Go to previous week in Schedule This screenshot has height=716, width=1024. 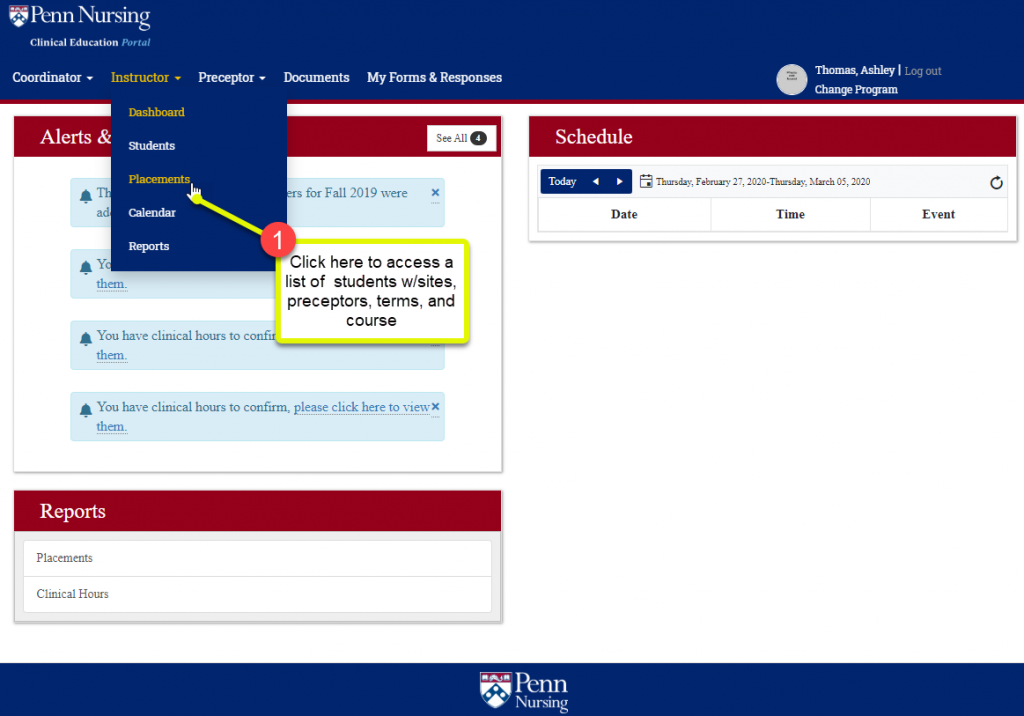(597, 182)
